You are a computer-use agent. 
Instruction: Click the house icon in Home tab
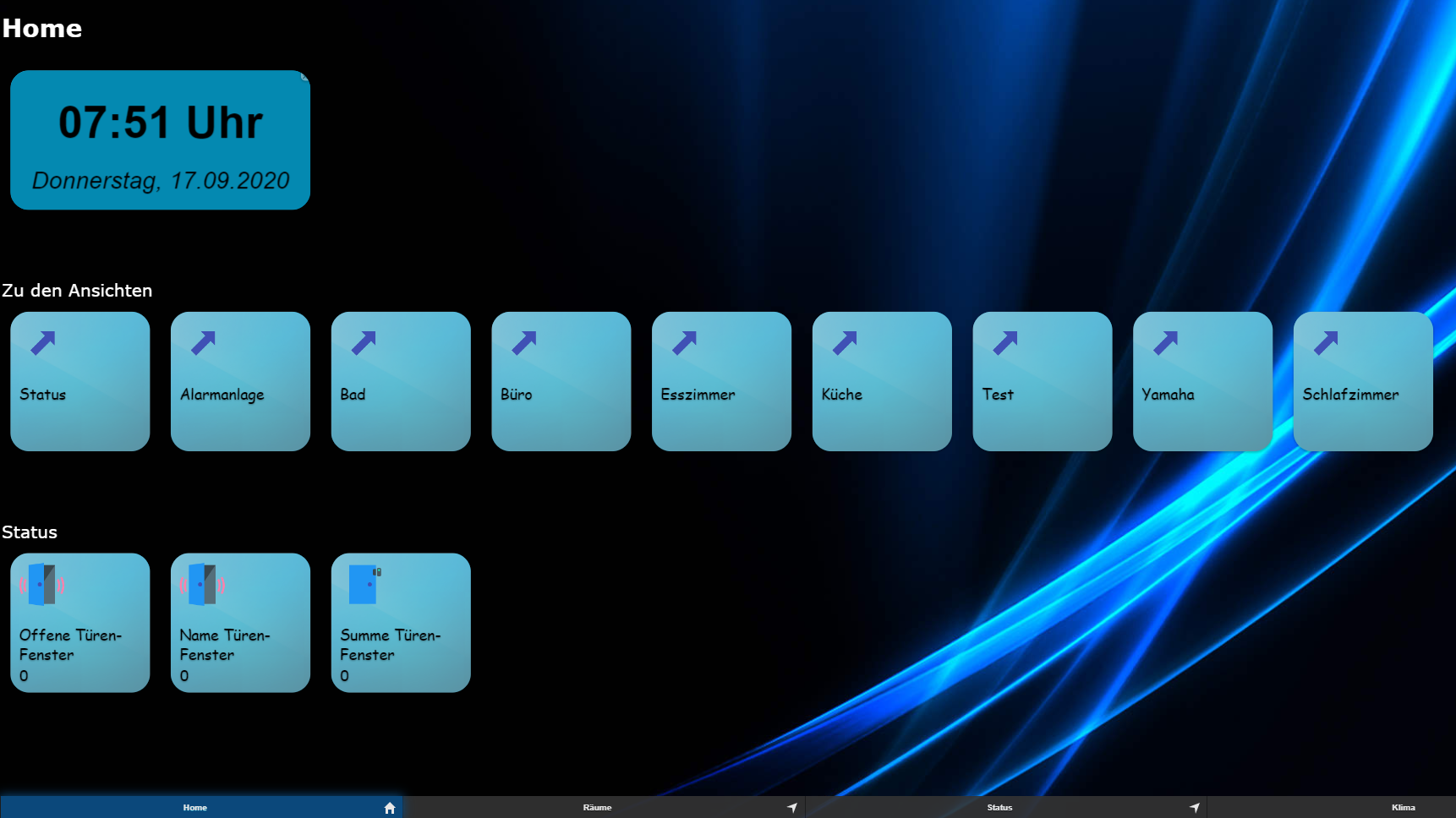coord(390,808)
